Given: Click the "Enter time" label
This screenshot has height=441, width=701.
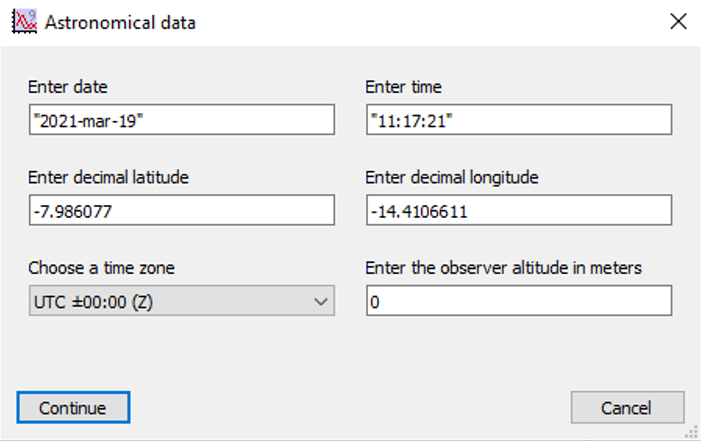Looking at the screenshot, I should [x=403, y=87].
